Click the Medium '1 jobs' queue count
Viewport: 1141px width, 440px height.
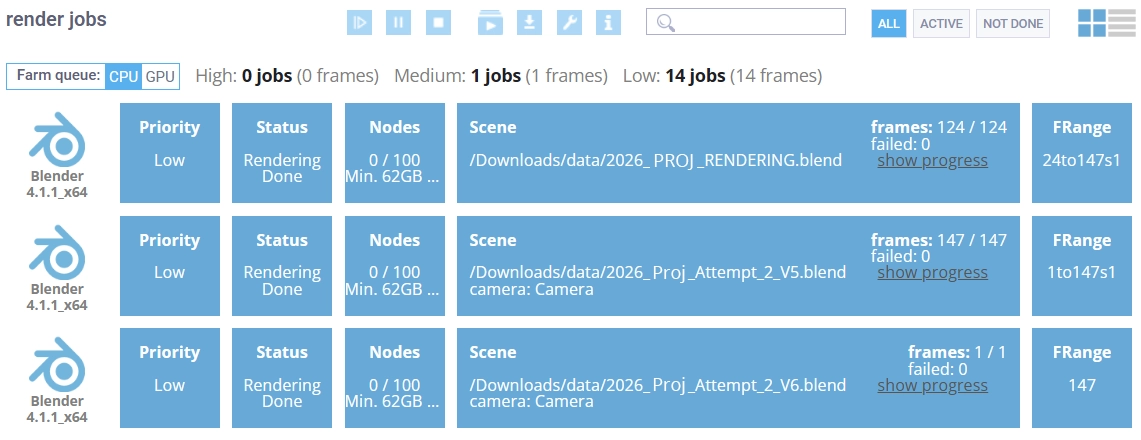496,76
